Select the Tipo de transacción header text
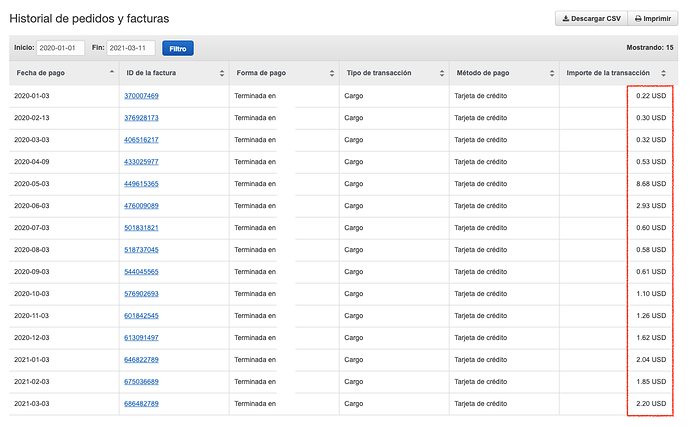 click(x=379, y=73)
